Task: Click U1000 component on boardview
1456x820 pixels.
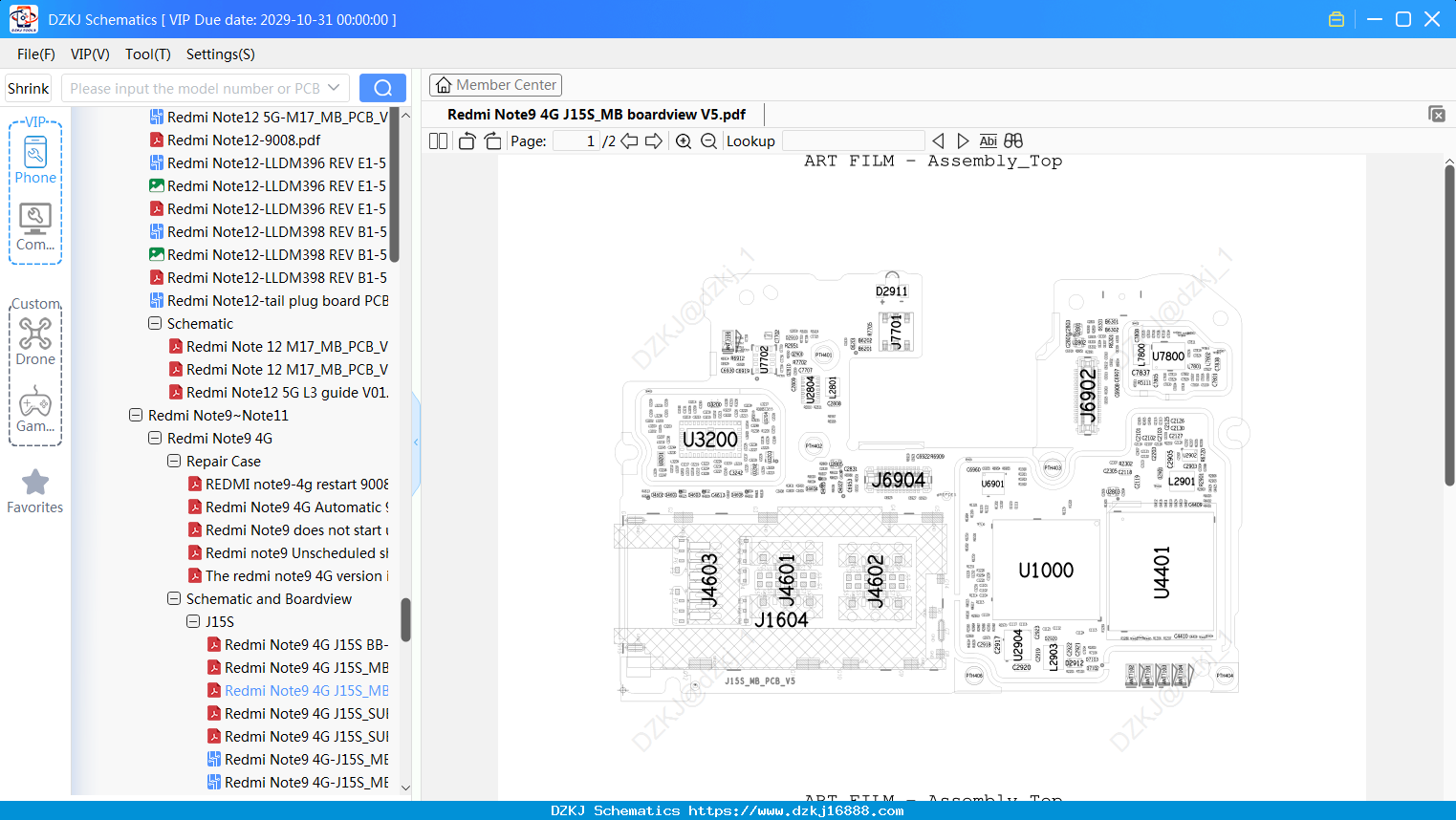Action: [x=1046, y=571]
